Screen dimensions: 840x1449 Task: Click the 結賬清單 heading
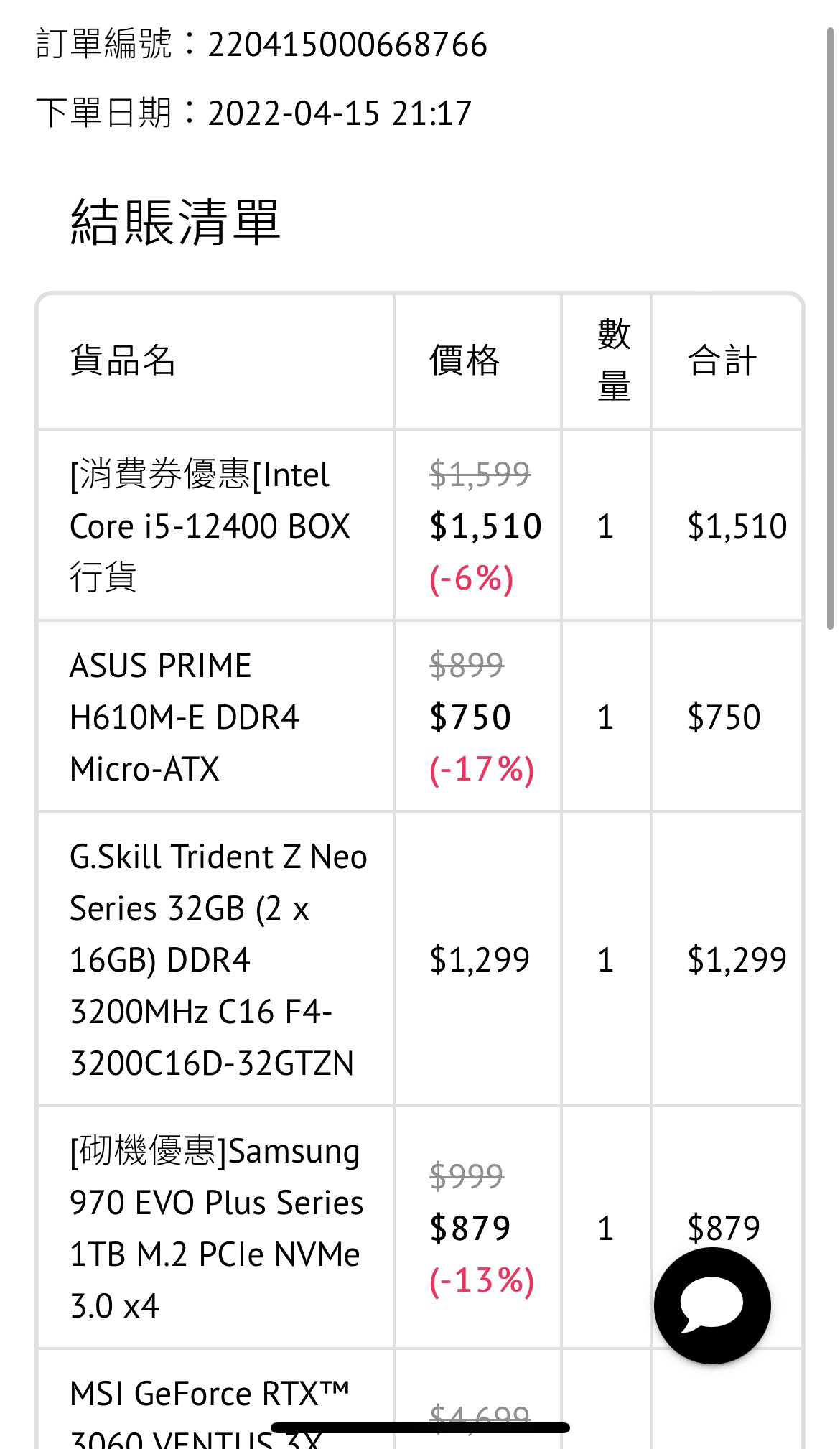click(175, 222)
